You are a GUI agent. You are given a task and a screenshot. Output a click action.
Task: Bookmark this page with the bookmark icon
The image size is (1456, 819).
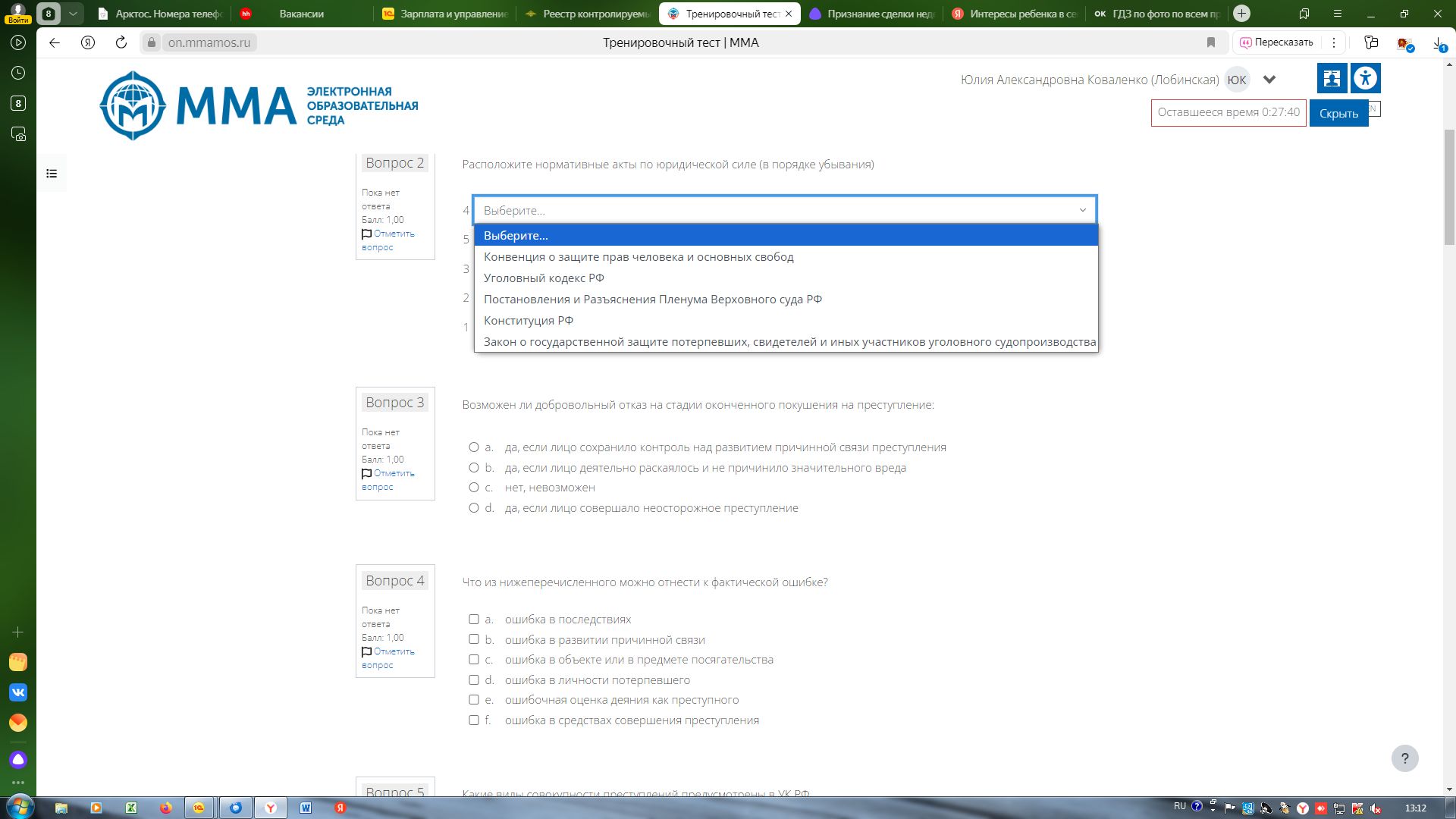(1211, 42)
